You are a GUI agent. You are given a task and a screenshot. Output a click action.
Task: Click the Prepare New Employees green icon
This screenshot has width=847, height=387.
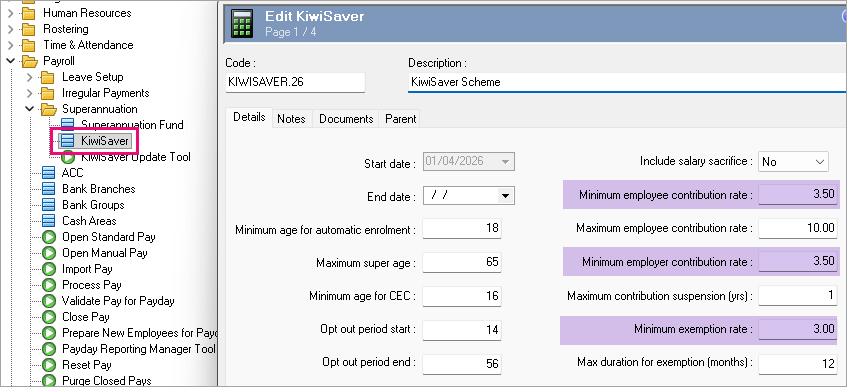click(x=49, y=333)
